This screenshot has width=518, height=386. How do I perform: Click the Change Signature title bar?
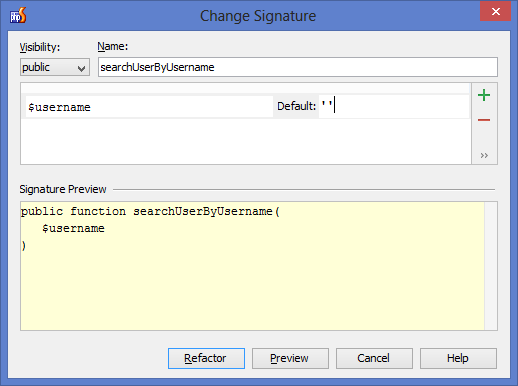[258, 16]
